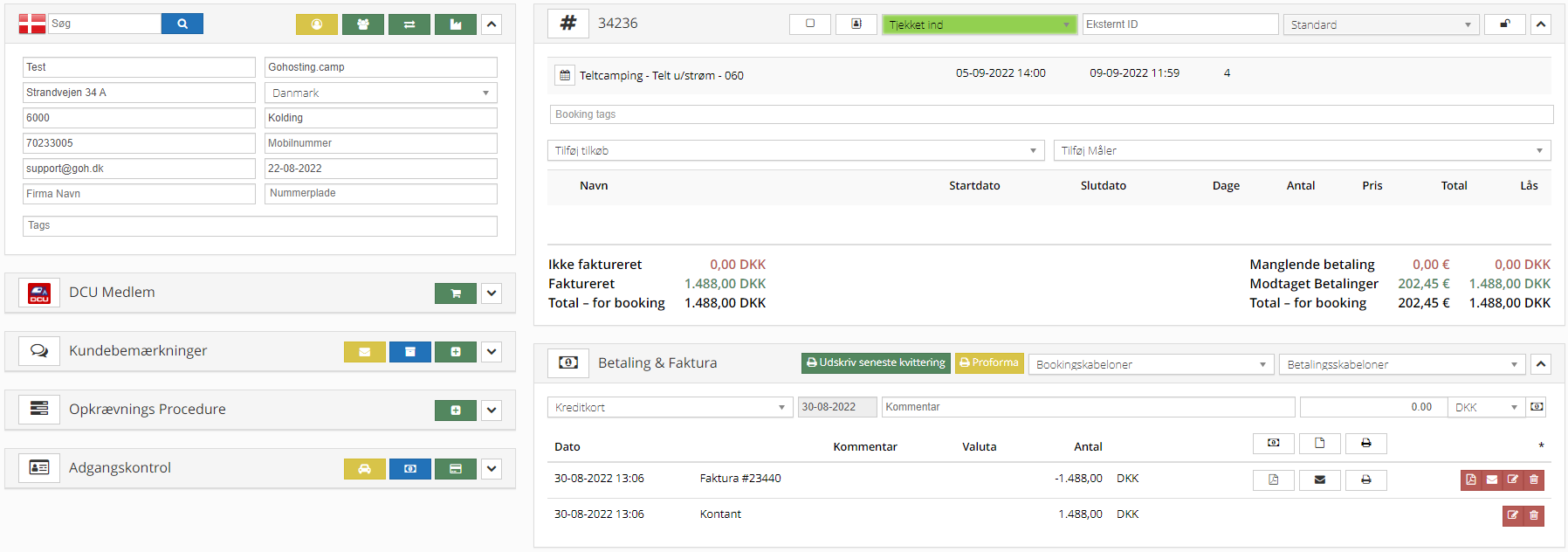Screen dimensions: 1568x552
Task: Toggle the padlock button in booking header
Action: 1504,24
